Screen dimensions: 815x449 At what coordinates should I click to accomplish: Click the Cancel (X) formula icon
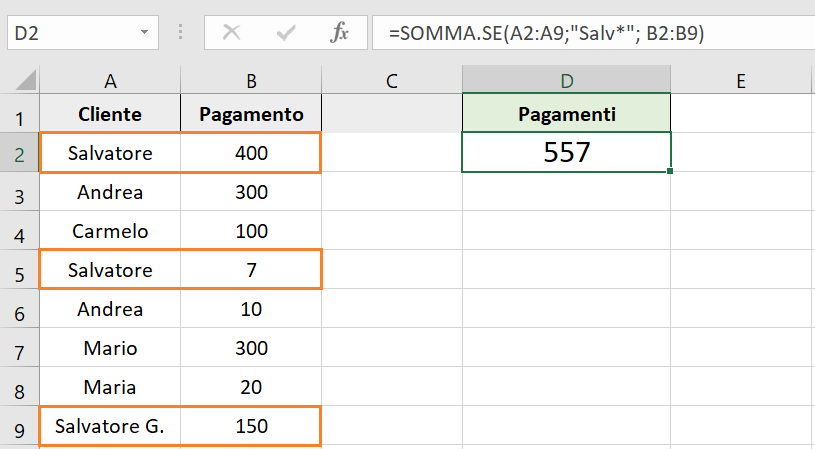point(231,33)
